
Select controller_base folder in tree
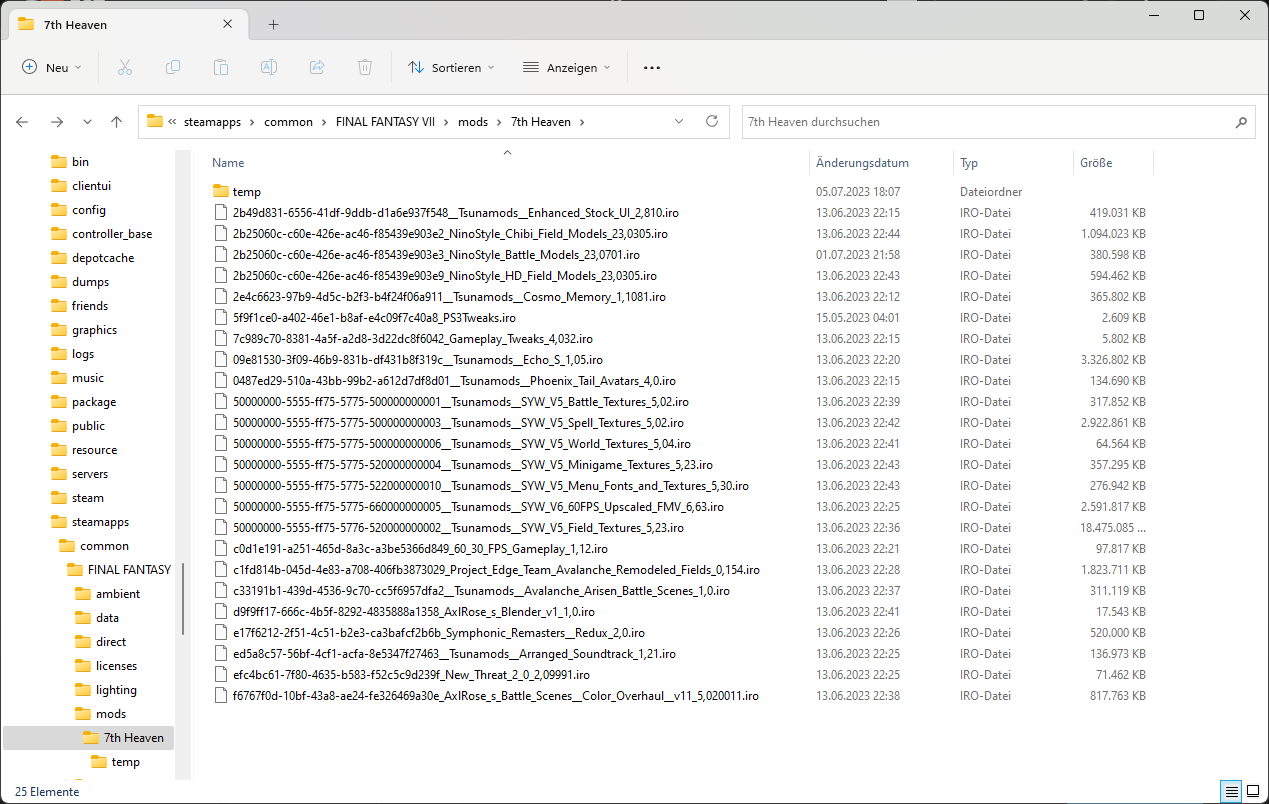pyautogui.click(x=112, y=234)
